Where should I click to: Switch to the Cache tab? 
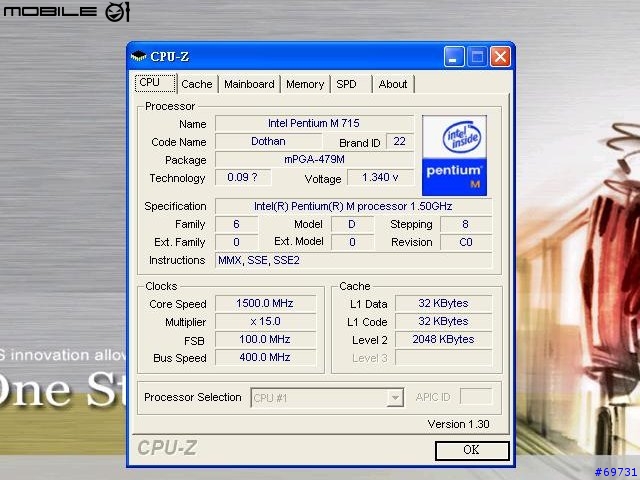(197, 84)
